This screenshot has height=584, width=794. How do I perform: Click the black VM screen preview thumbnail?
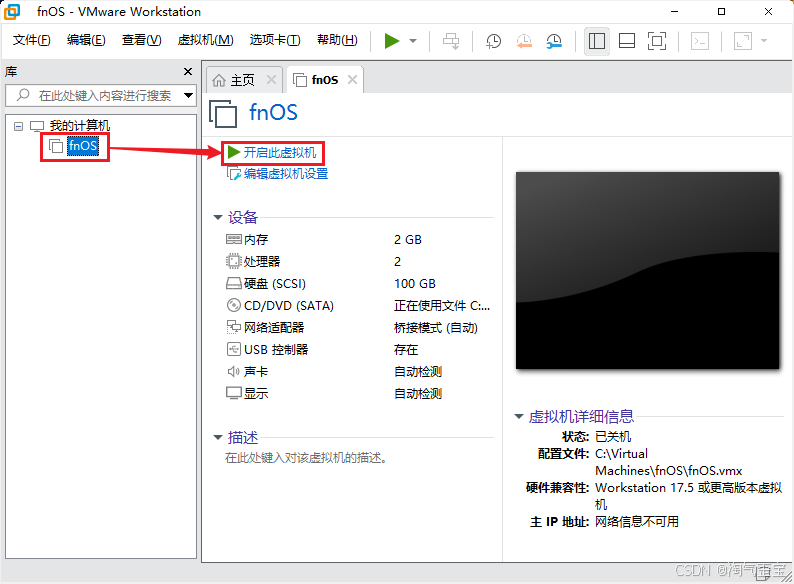[x=648, y=270]
